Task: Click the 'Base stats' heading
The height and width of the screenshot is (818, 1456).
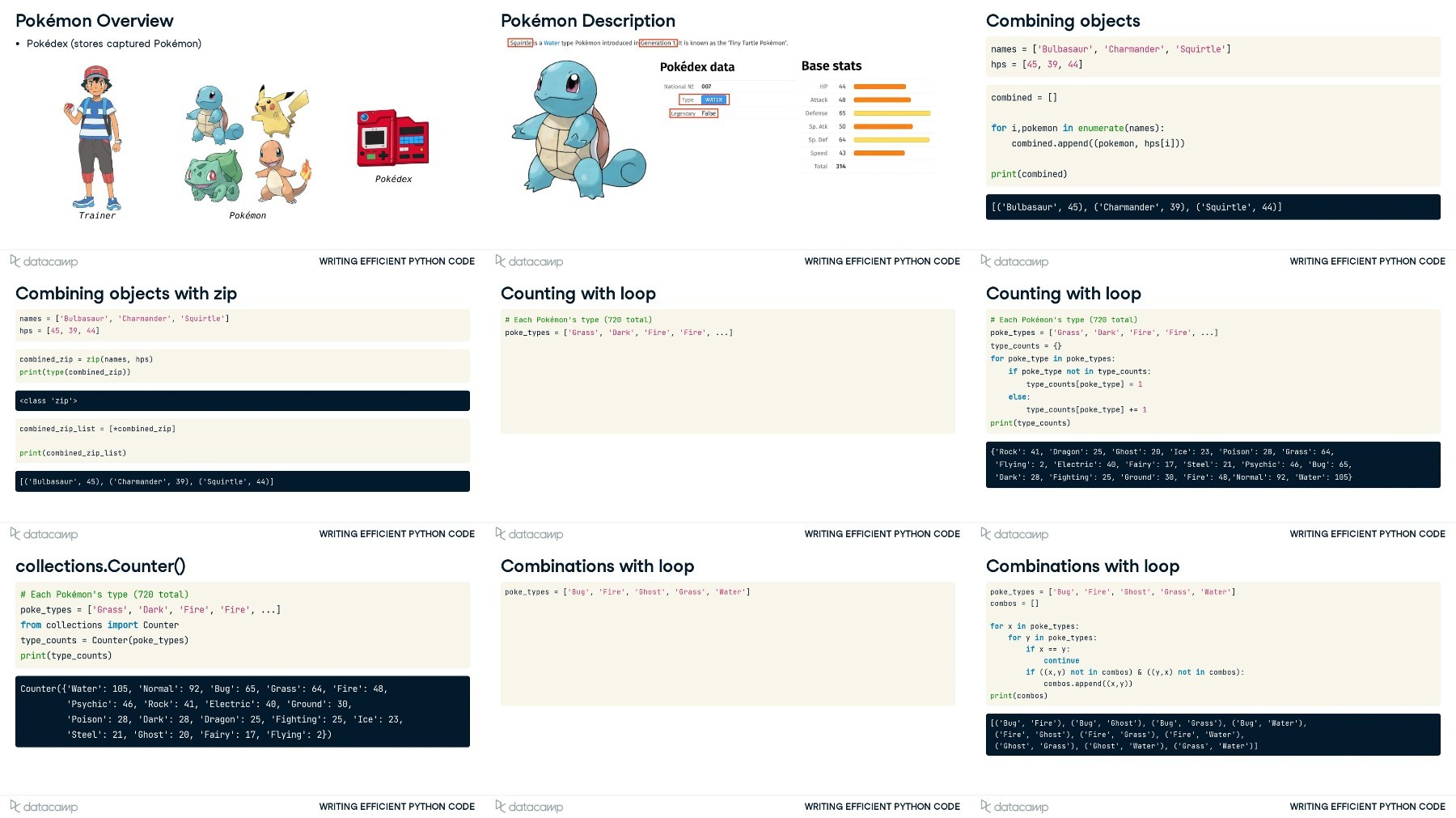Action: pyautogui.click(x=832, y=66)
